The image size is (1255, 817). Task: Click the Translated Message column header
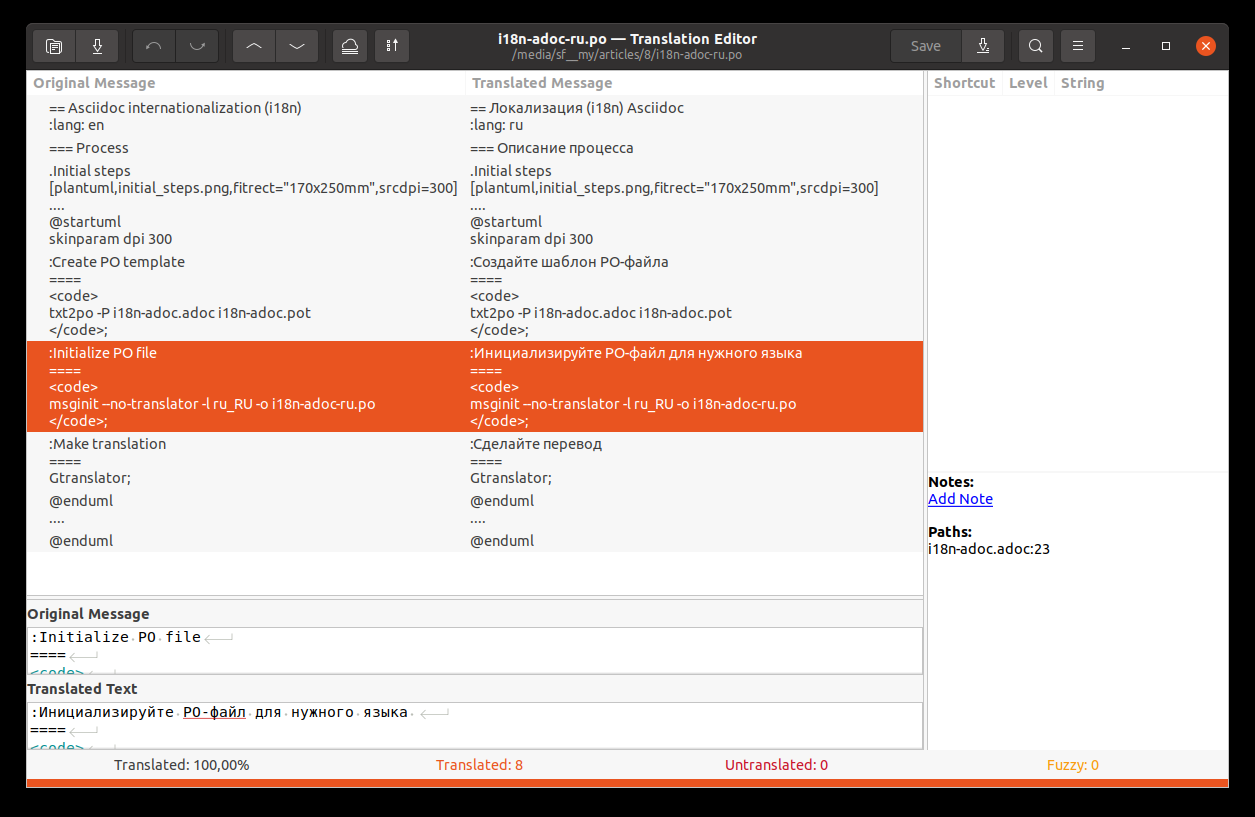coord(694,83)
